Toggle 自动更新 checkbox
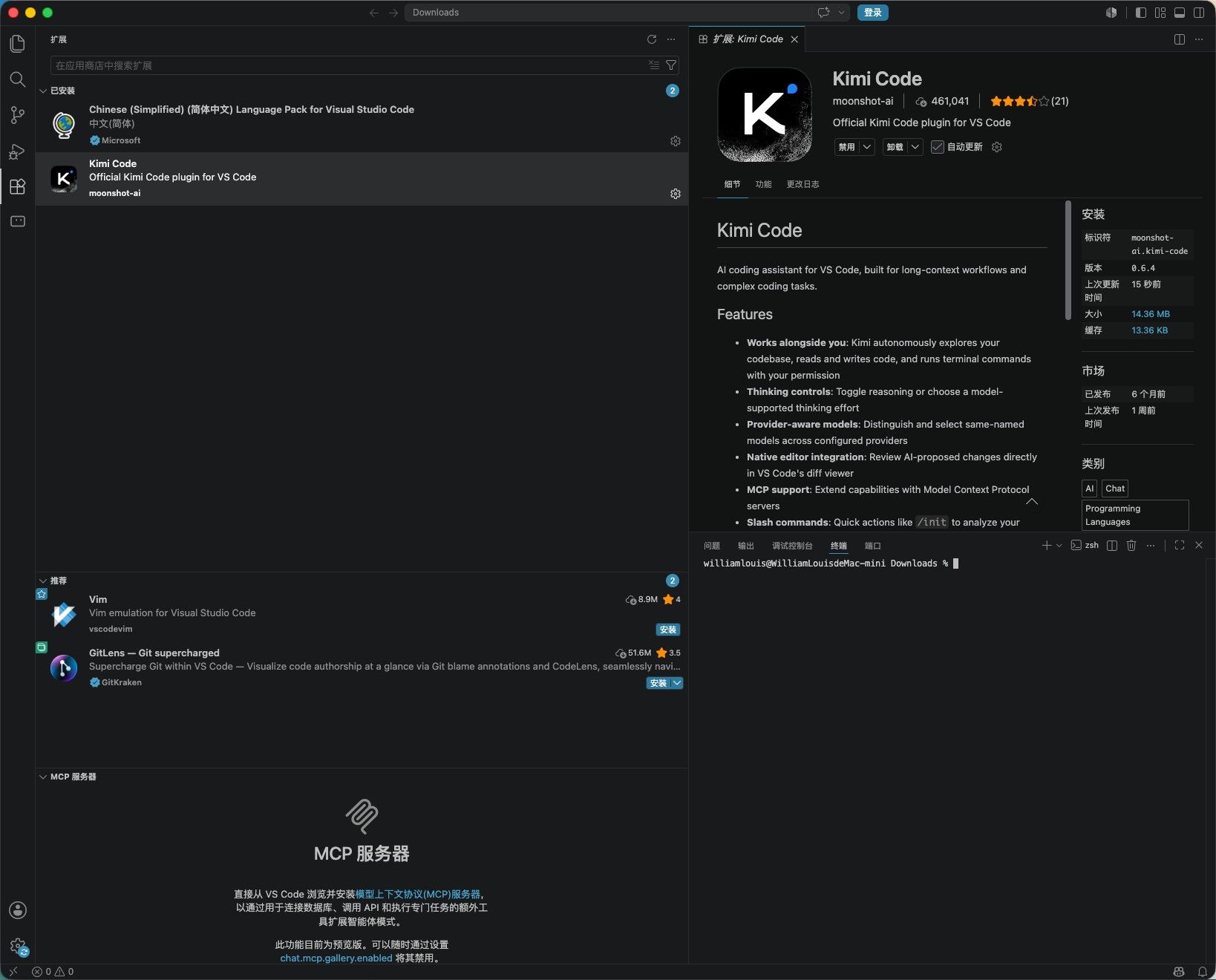The image size is (1216, 980). [x=938, y=147]
